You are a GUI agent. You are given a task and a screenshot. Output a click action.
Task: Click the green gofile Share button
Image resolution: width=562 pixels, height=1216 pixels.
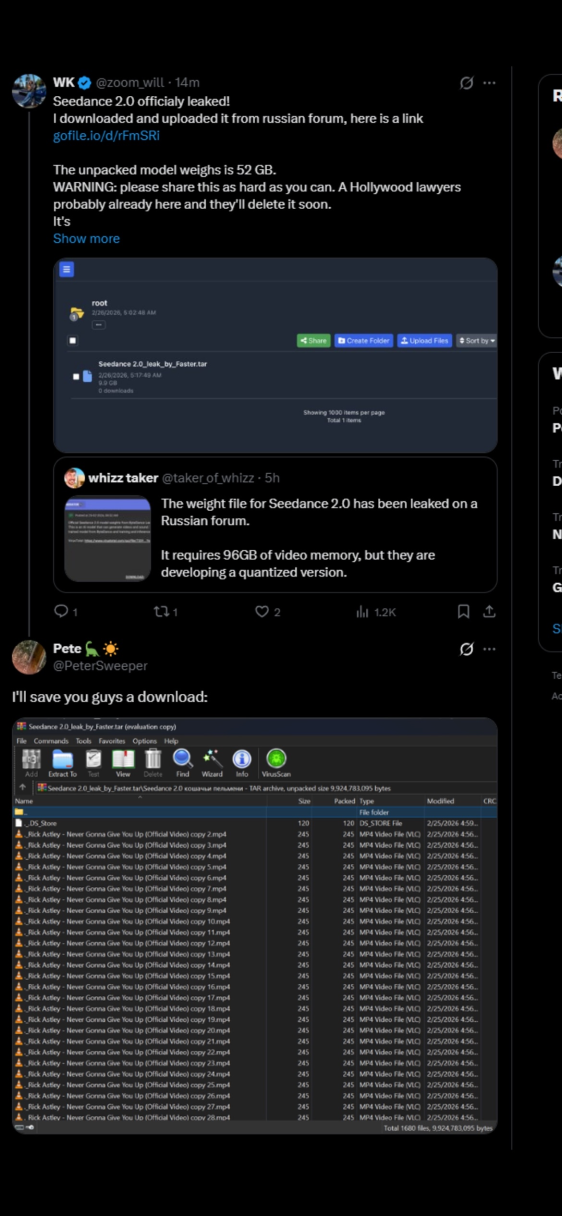[313, 341]
